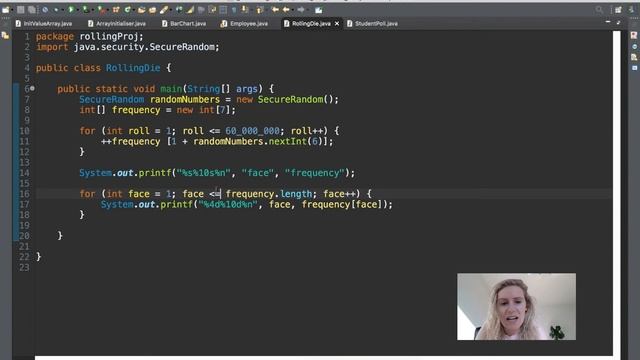Switch to the Employee.java tab
640x360 pixels.
pos(244,24)
